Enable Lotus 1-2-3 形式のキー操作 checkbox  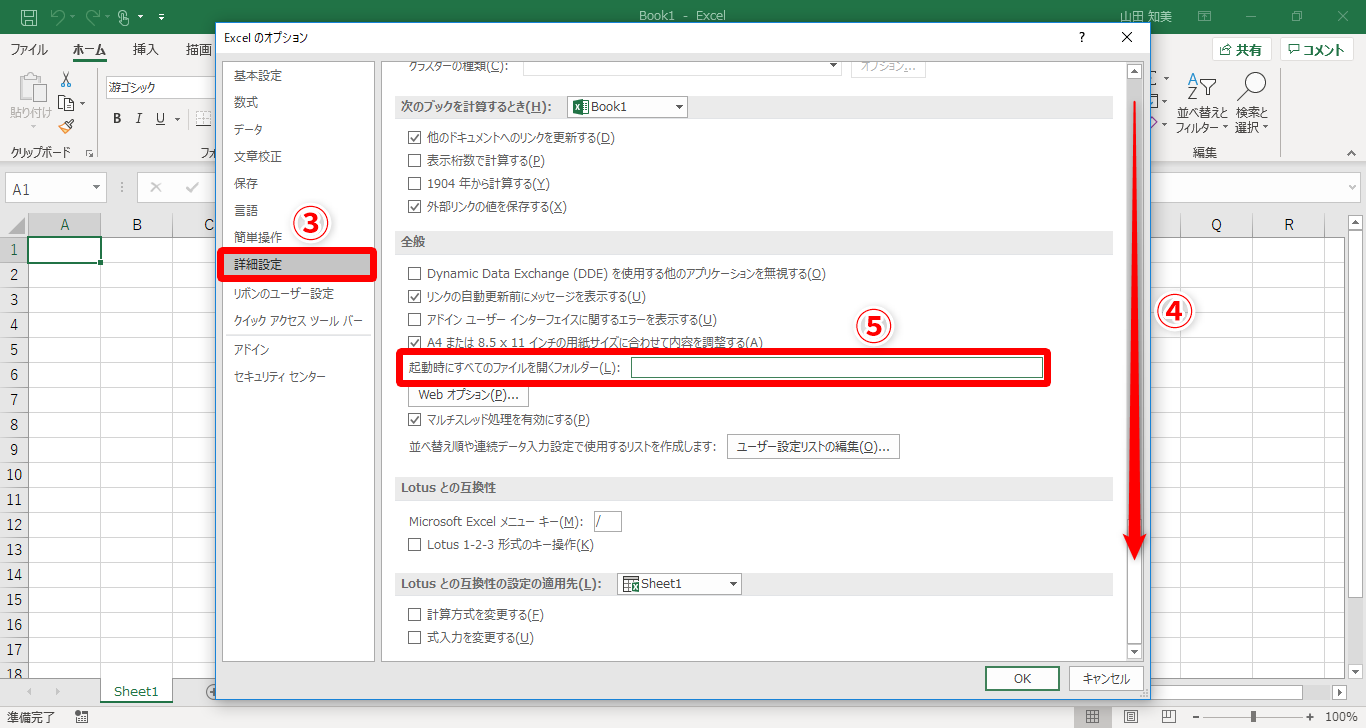tap(415, 545)
